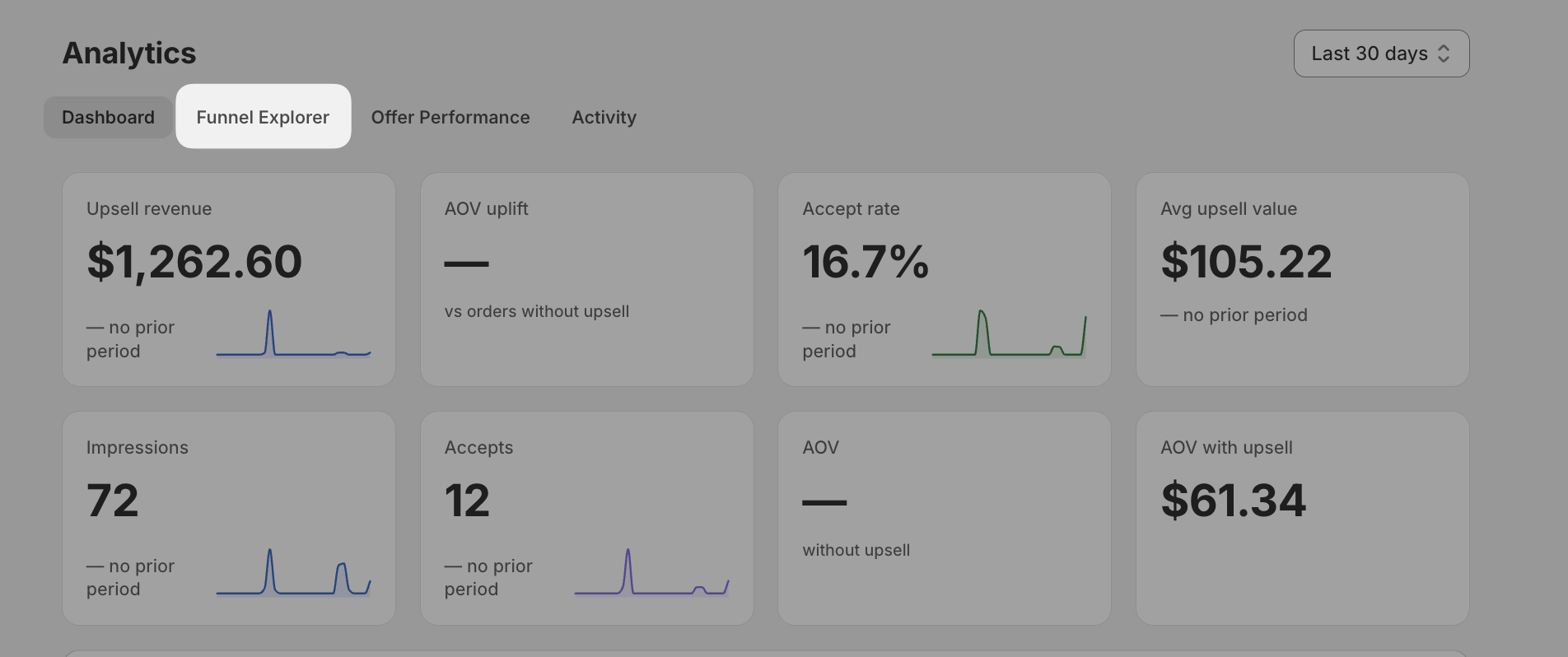Image resolution: width=1568 pixels, height=657 pixels.
Task: Click the Accepts purple sparkline chart
Action: click(651, 571)
